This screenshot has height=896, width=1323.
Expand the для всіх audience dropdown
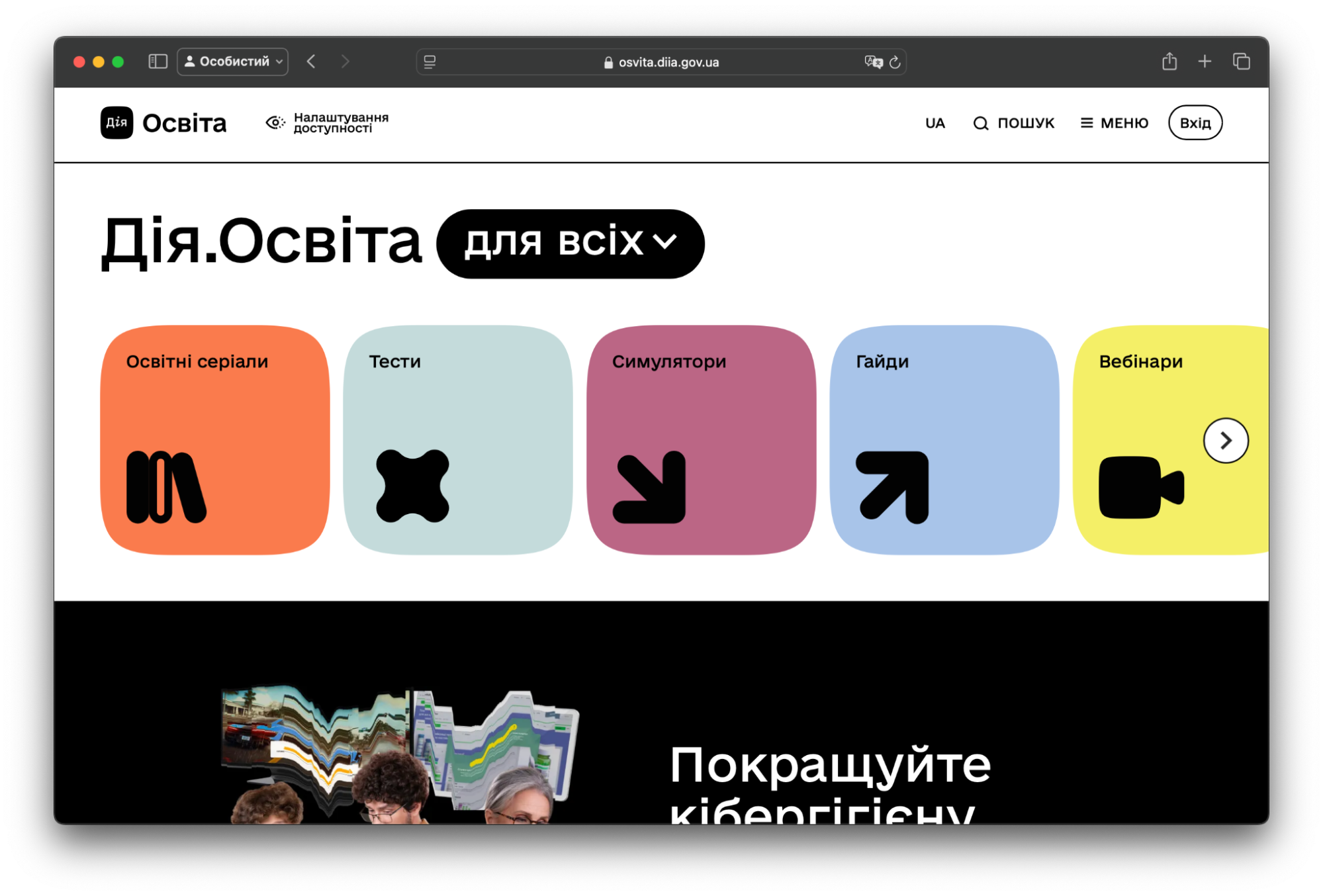pyautogui.click(x=570, y=244)
